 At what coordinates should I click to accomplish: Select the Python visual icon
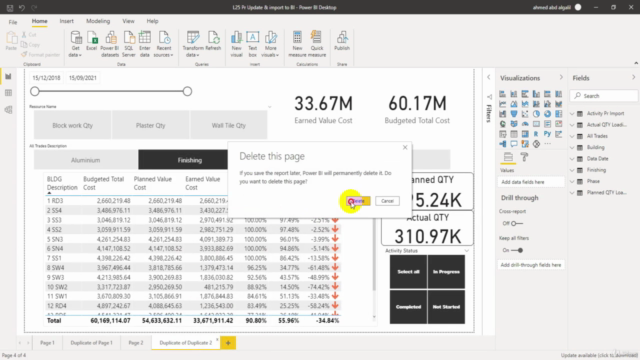(x=547, y=133)
